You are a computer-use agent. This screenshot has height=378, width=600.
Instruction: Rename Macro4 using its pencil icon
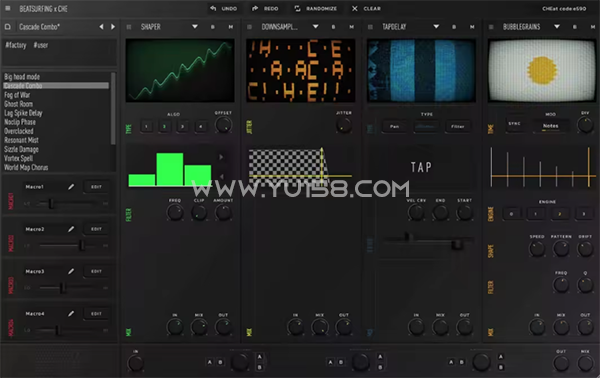click(71, 313)
